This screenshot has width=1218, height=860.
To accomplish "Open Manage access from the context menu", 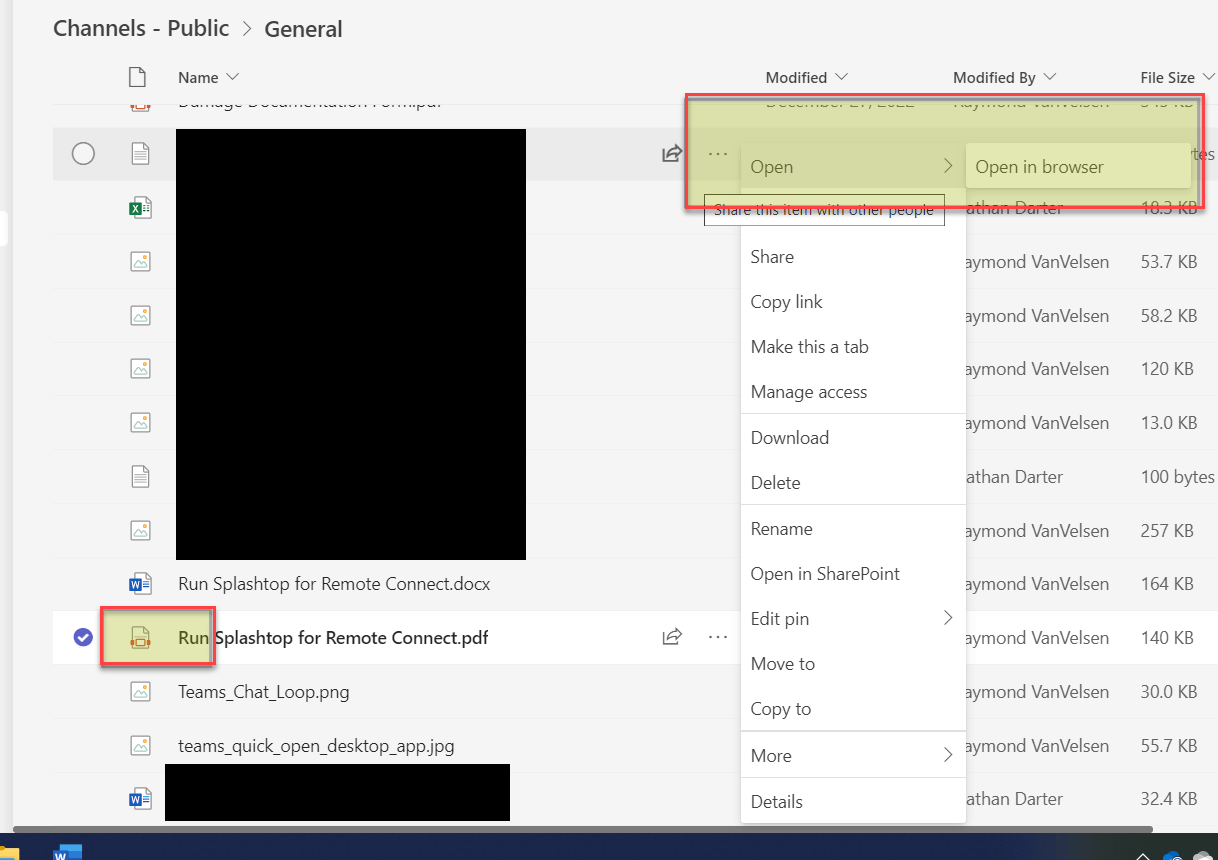I will tap(853, 392).
